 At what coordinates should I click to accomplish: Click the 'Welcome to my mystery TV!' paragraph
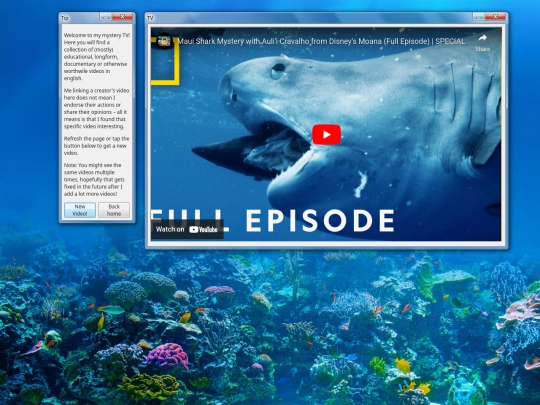pos(96,56)
